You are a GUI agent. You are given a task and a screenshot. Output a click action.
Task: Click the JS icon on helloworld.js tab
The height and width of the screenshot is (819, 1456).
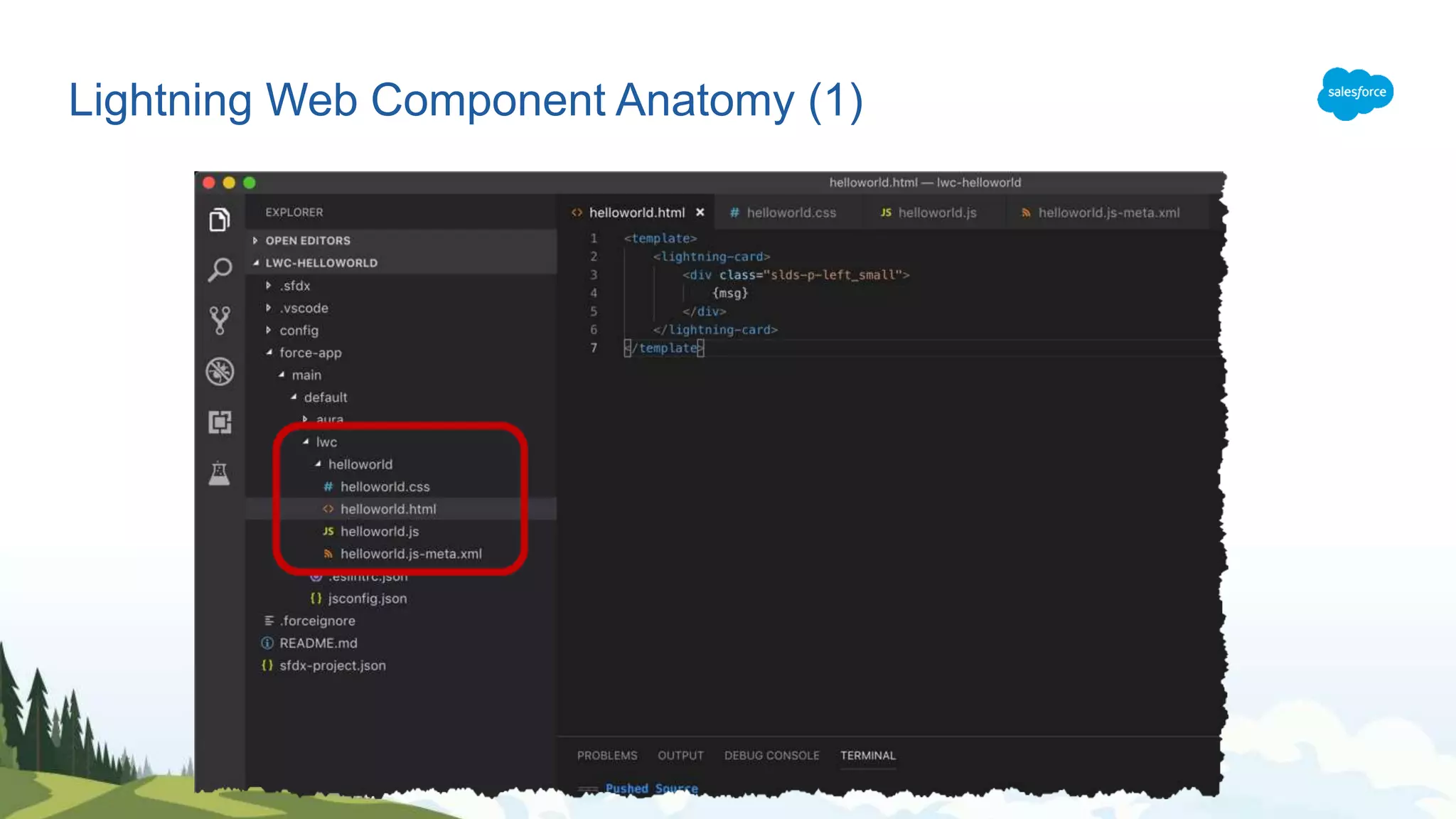(886, 213)
